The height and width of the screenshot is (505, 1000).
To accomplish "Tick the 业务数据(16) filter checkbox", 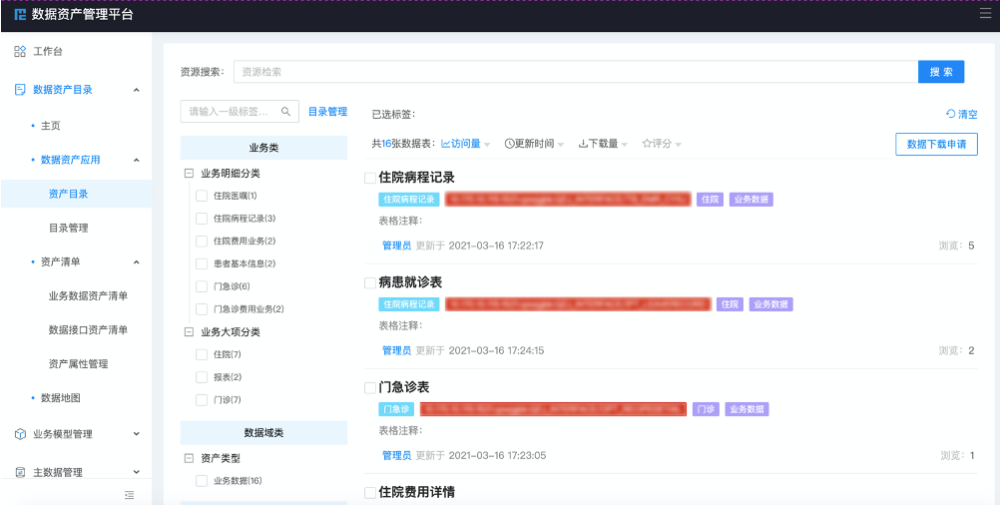I will 202,481.
